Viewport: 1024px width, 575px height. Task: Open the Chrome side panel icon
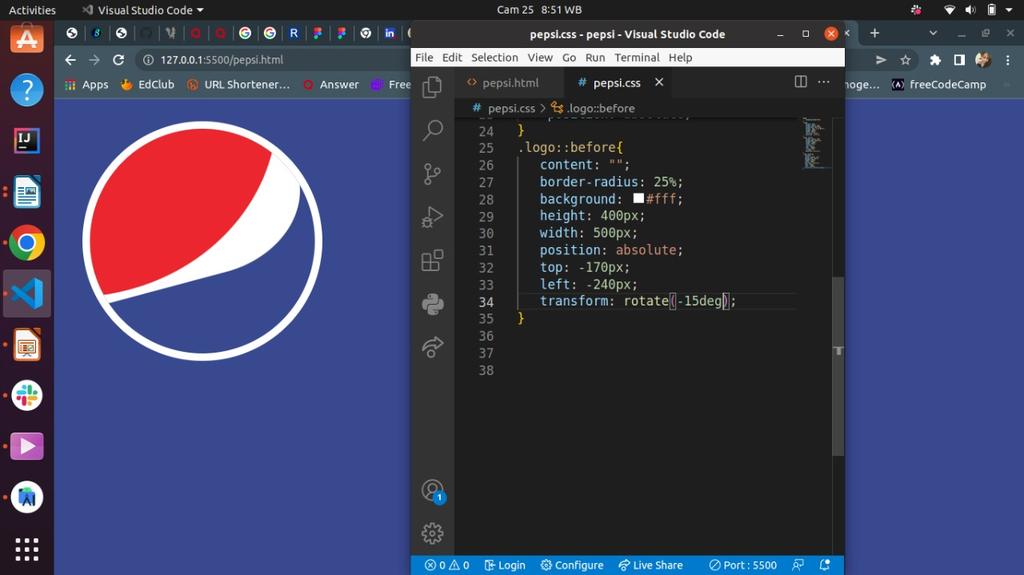tap(959, 60)
